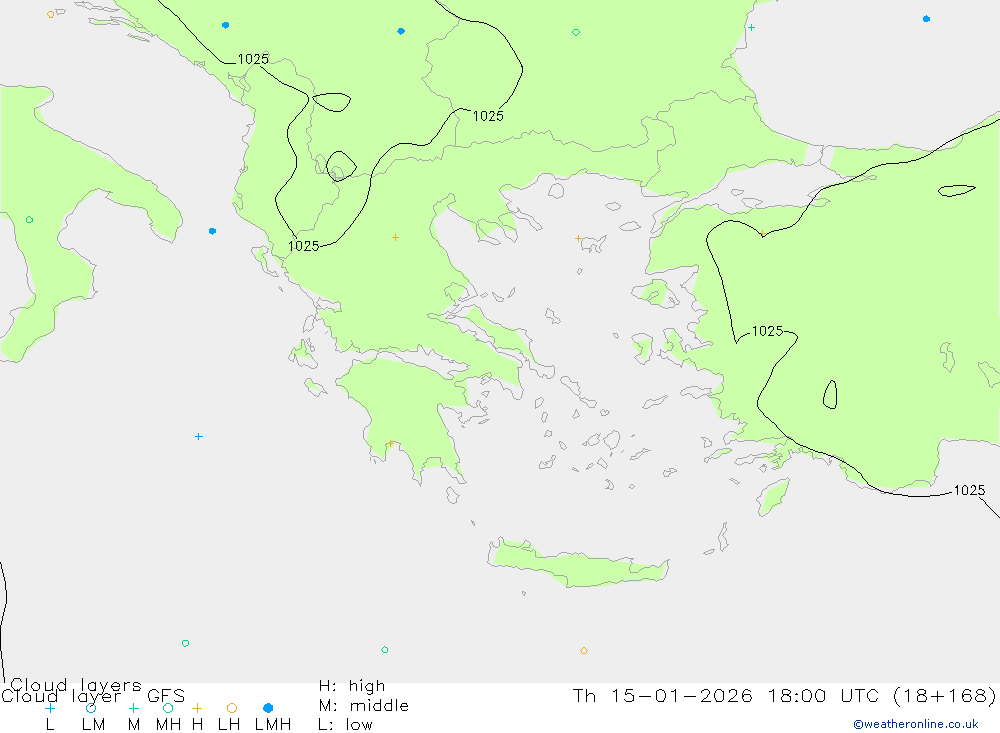Click the 'L: low' legend text

345,725
